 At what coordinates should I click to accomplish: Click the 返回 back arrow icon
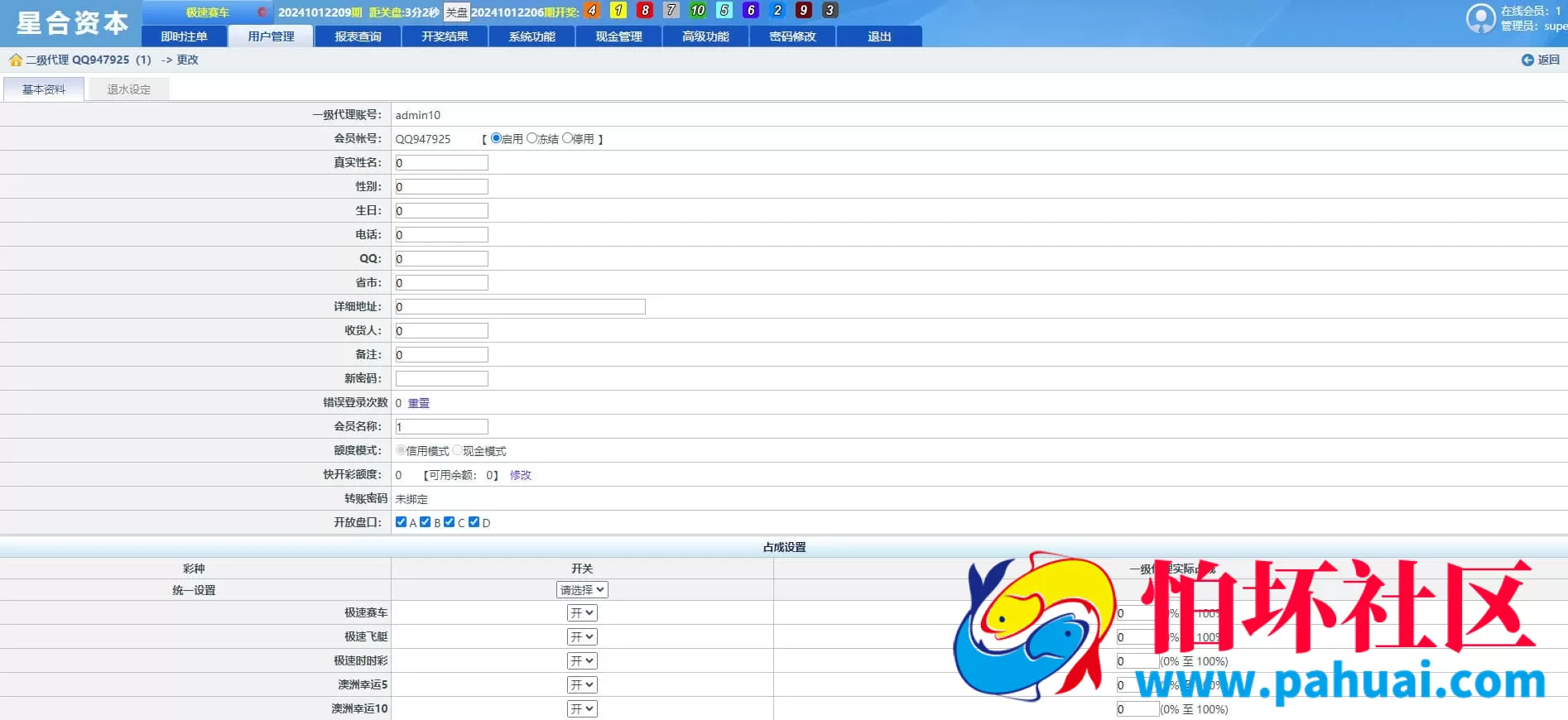[1527, 60]
